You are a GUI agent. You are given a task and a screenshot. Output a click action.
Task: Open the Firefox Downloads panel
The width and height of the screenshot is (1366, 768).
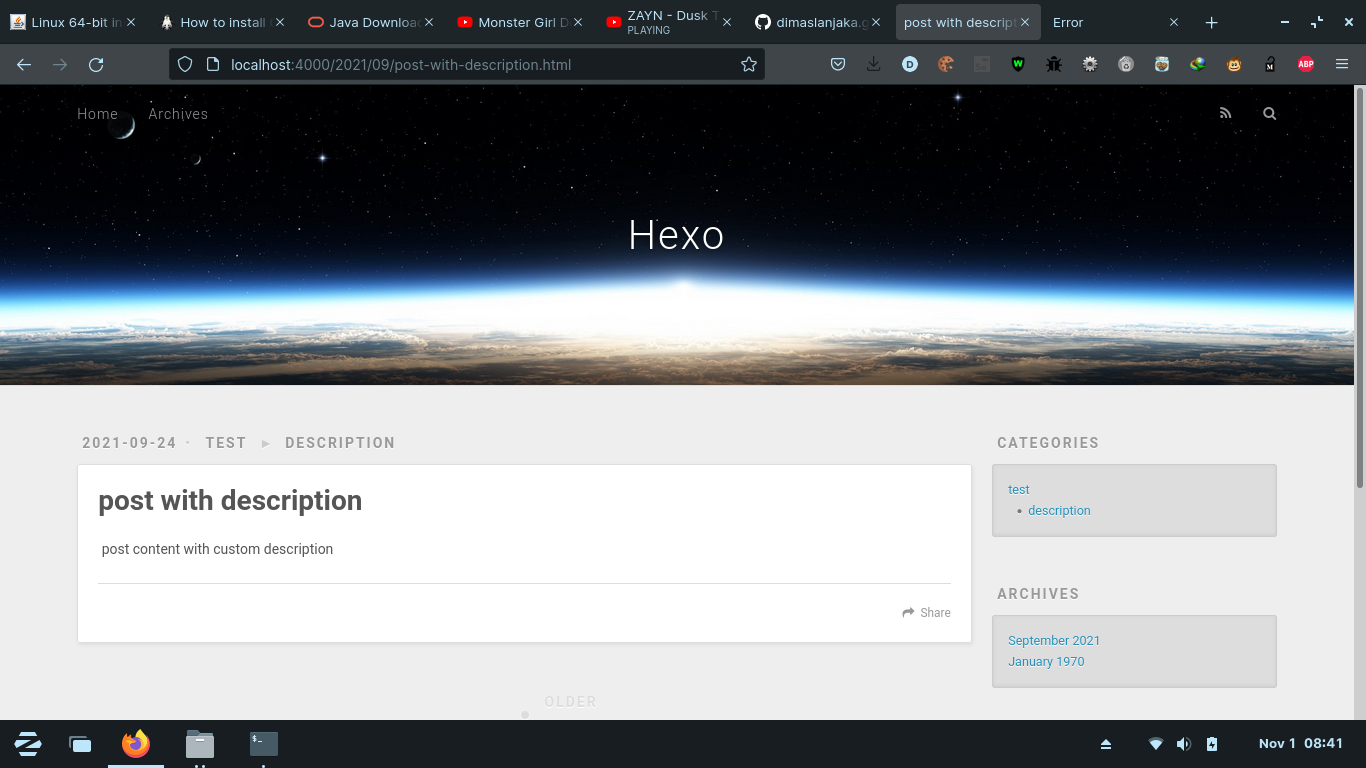pos(873,64)
